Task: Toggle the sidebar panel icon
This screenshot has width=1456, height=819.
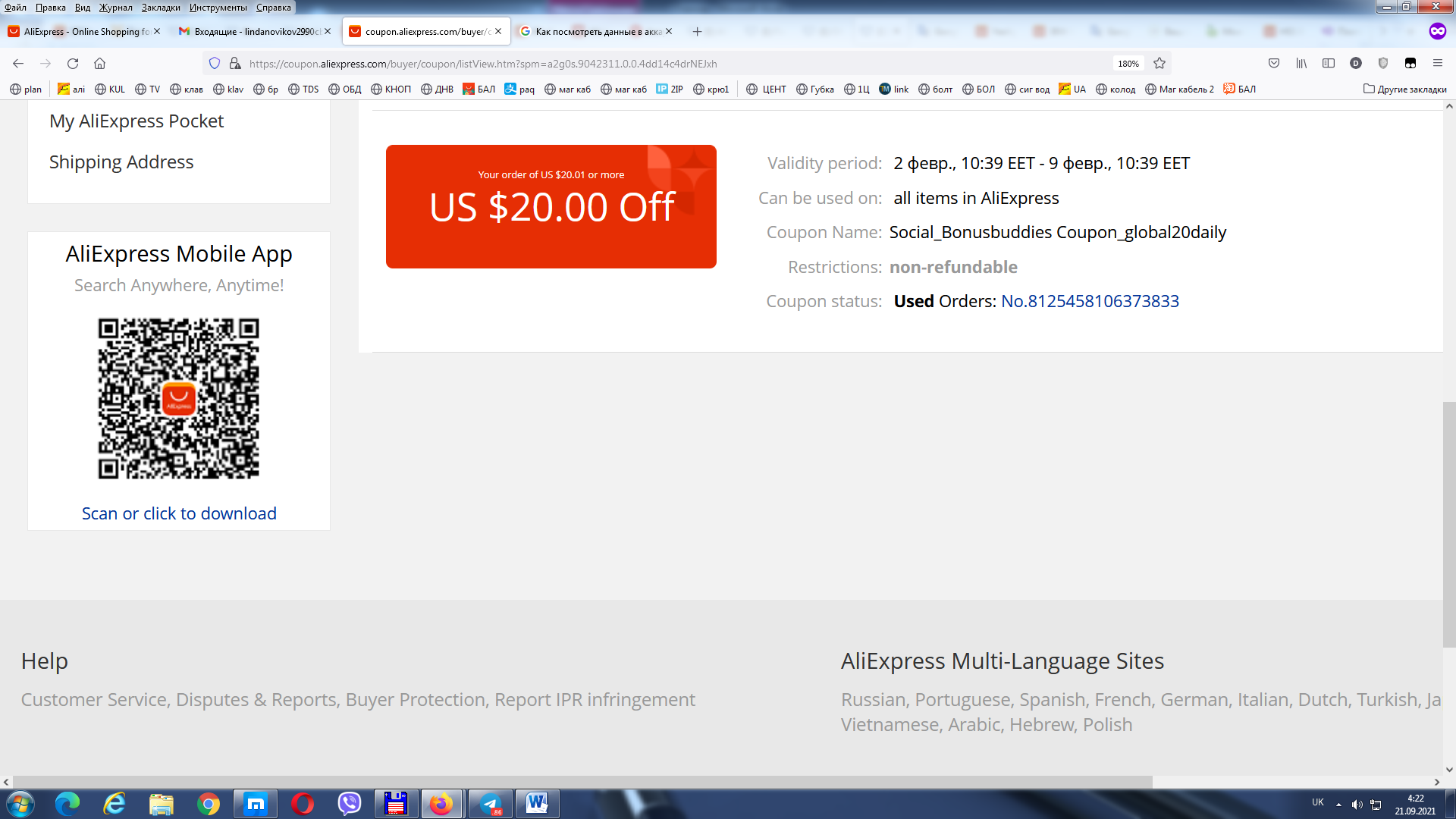Action: pos(1329,64)
